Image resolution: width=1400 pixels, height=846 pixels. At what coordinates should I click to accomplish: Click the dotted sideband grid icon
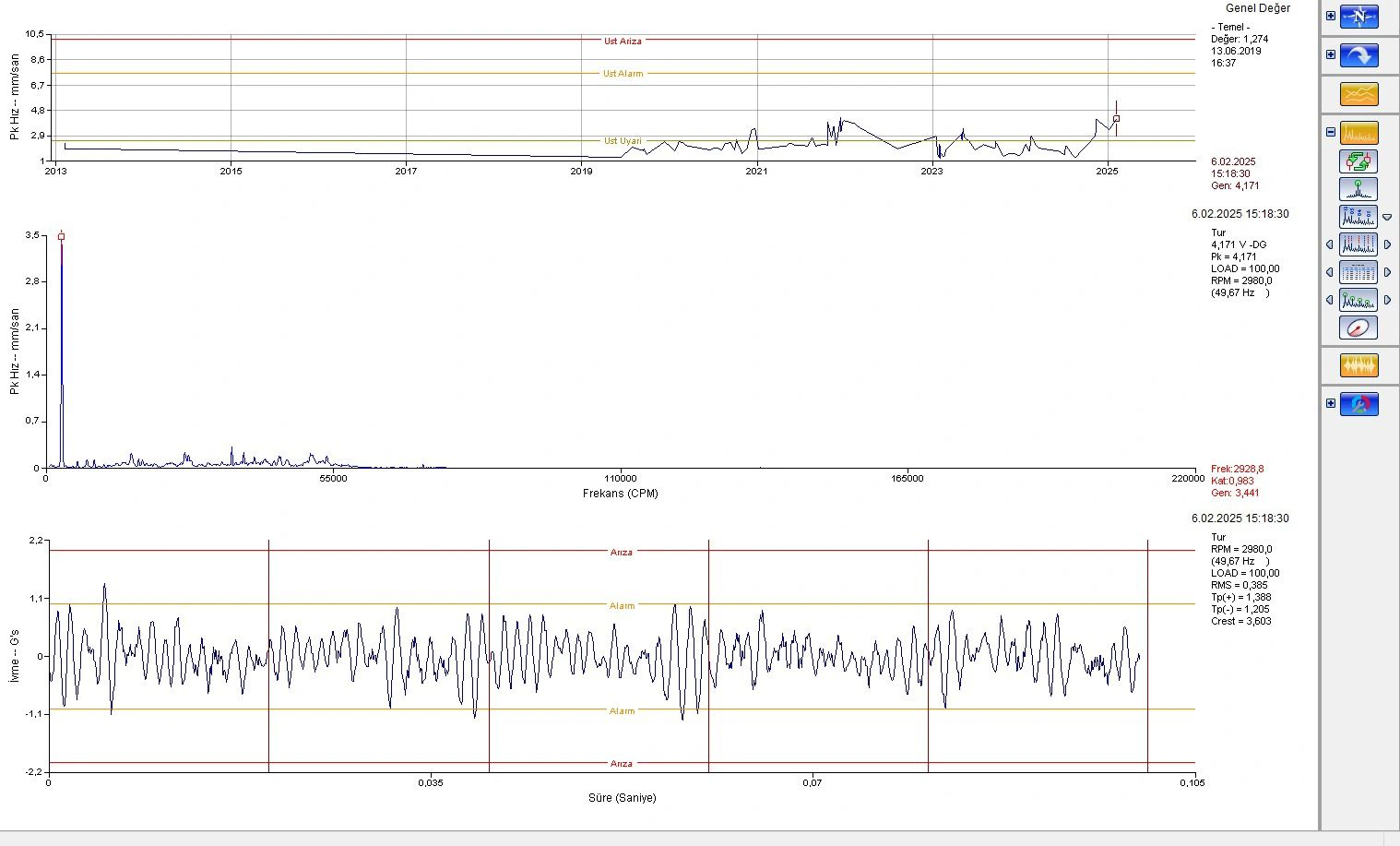(x=1358, y=272)
